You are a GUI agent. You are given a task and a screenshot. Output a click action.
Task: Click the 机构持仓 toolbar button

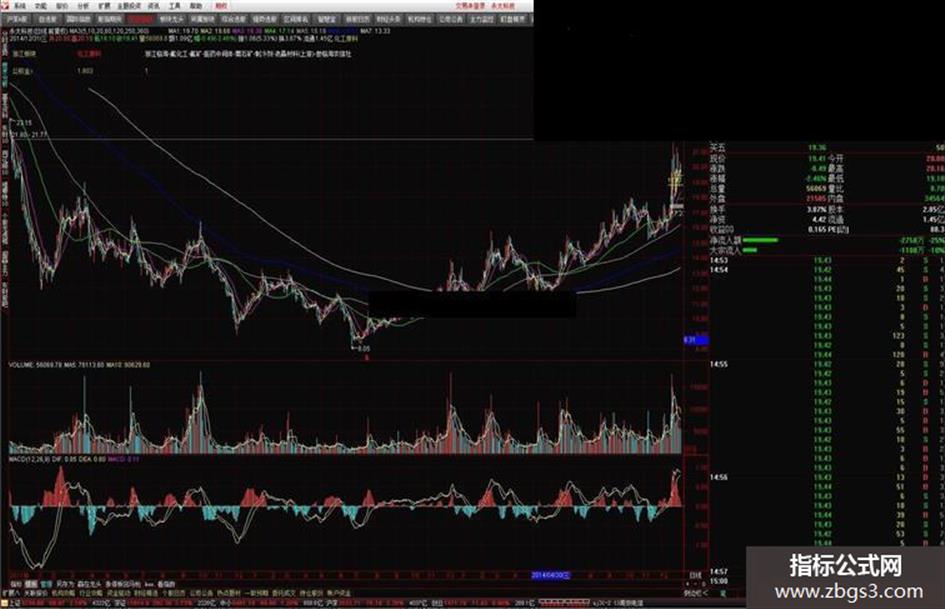[x=419, y=19]
